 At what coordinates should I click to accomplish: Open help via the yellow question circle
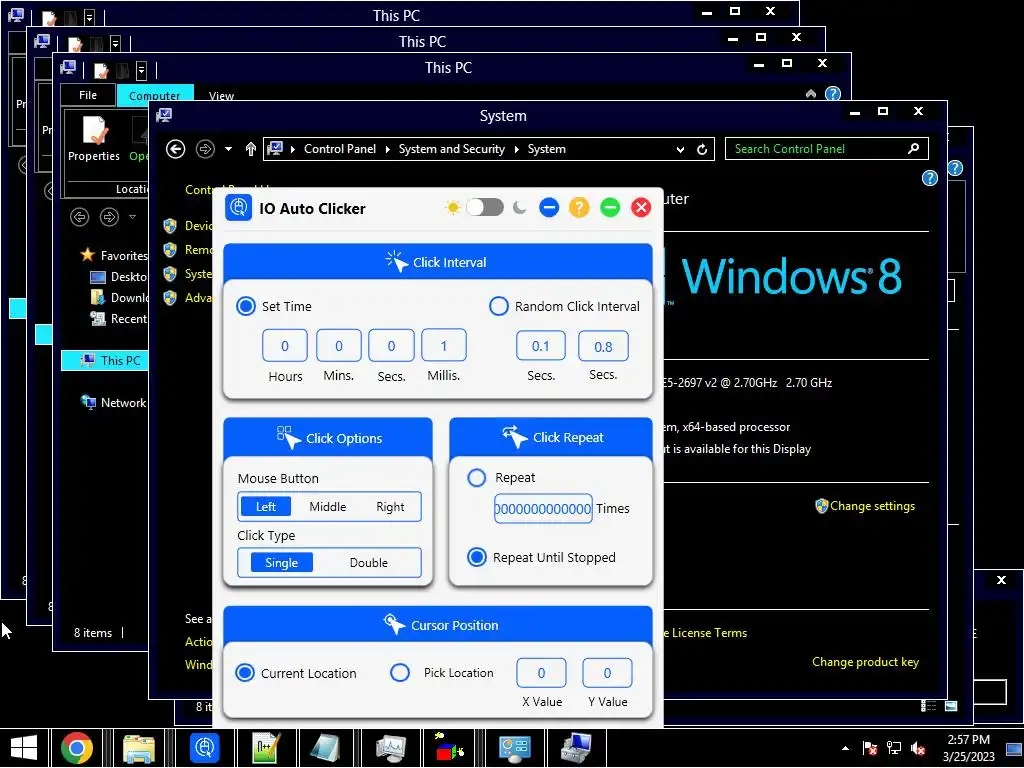[x=579, y=208]
